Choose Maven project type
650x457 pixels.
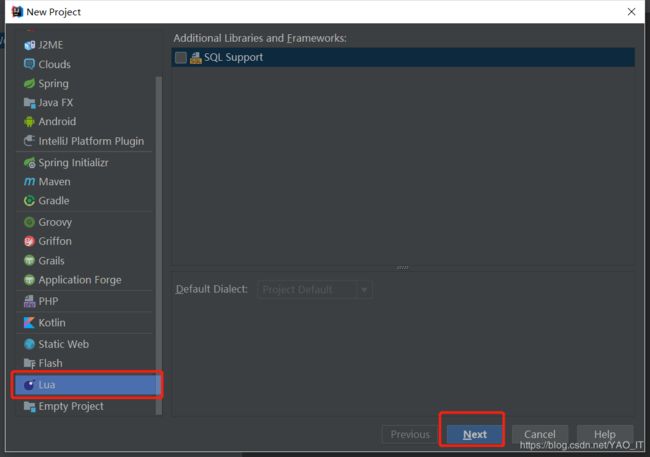85,182
